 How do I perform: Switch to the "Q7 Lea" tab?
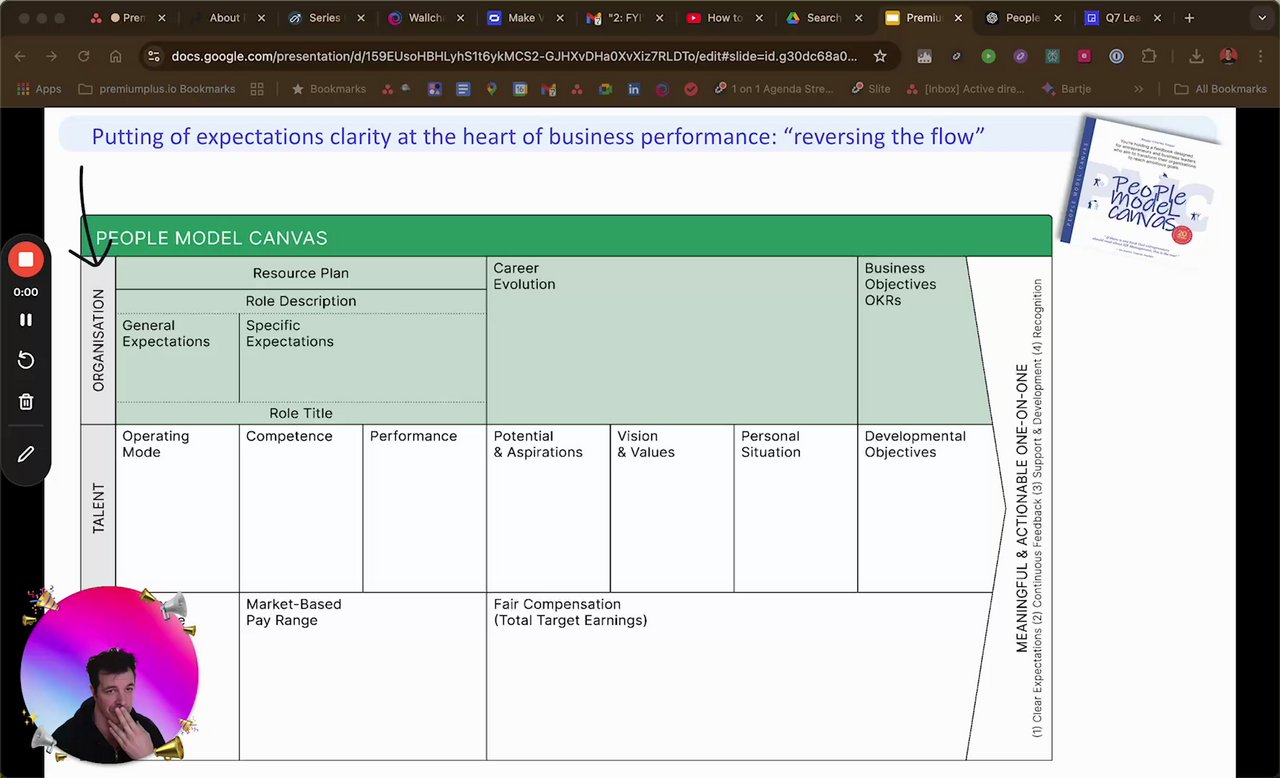pos(1114,18)
